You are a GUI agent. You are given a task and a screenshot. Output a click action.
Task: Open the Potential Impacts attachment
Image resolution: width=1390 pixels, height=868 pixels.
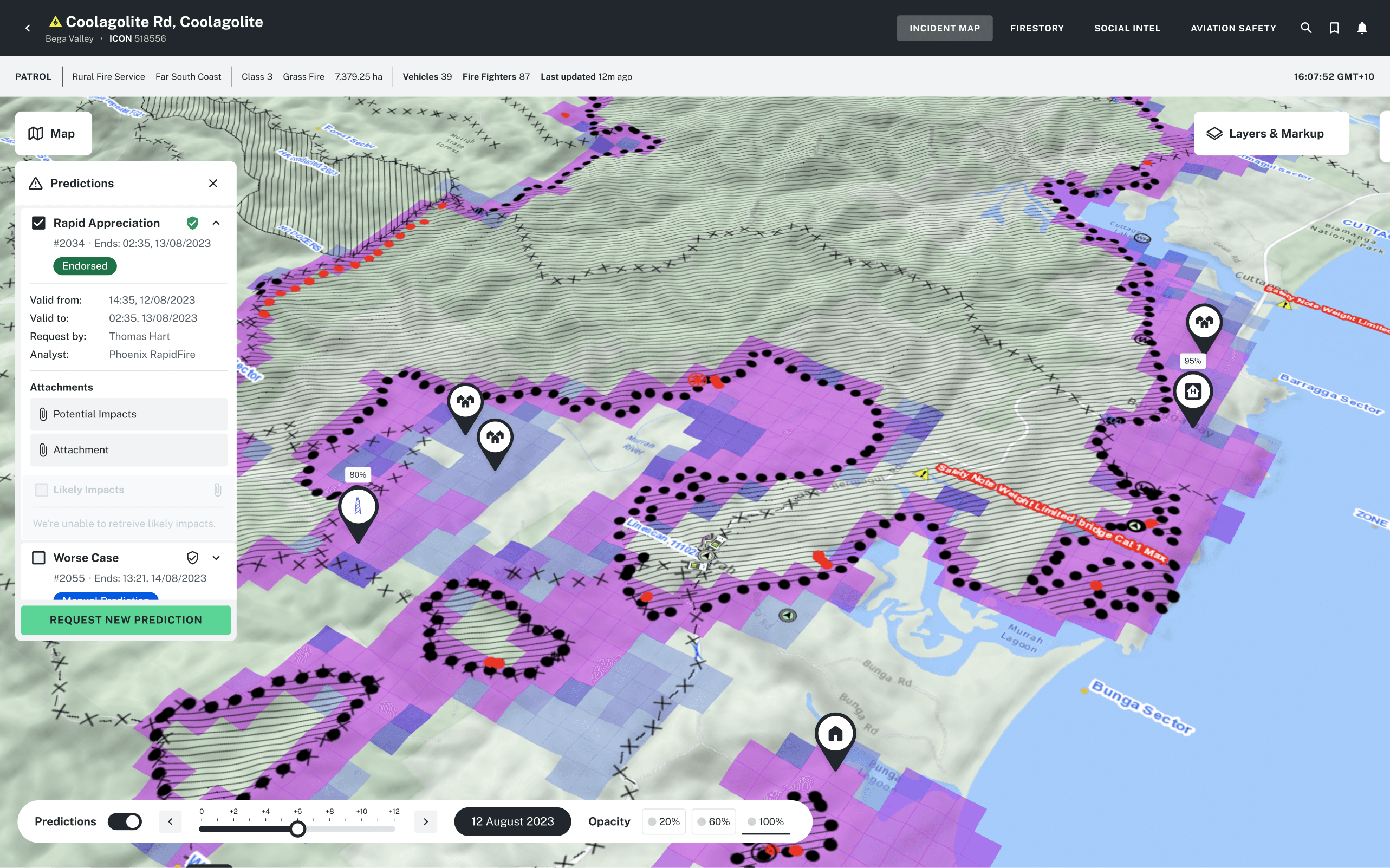(x=128, y=414)
